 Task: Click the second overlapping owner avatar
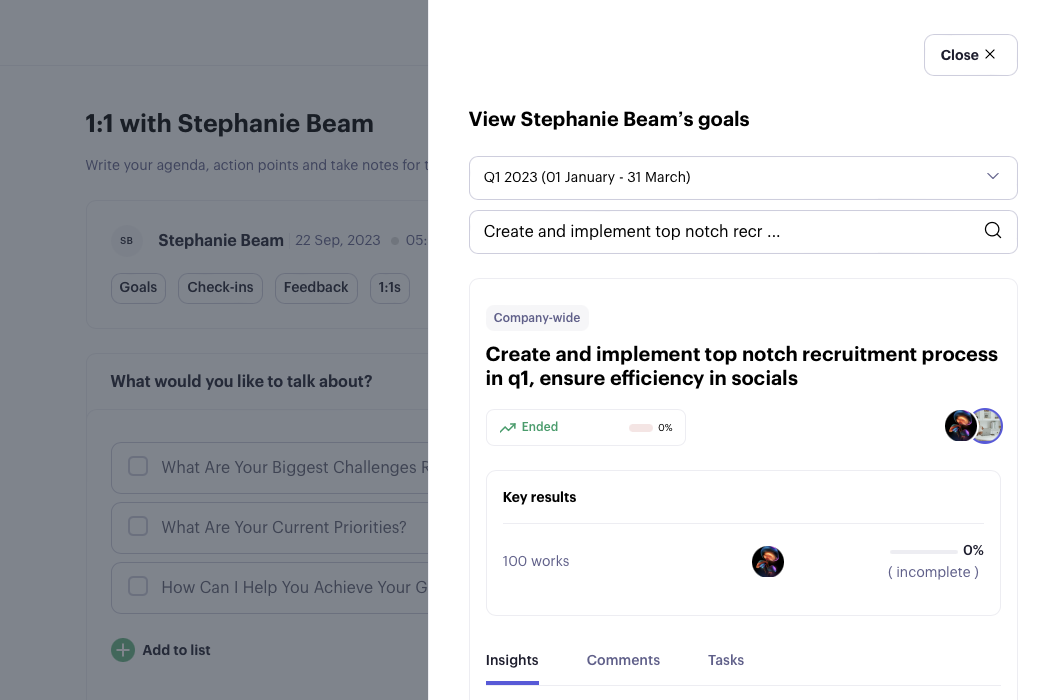990,426
